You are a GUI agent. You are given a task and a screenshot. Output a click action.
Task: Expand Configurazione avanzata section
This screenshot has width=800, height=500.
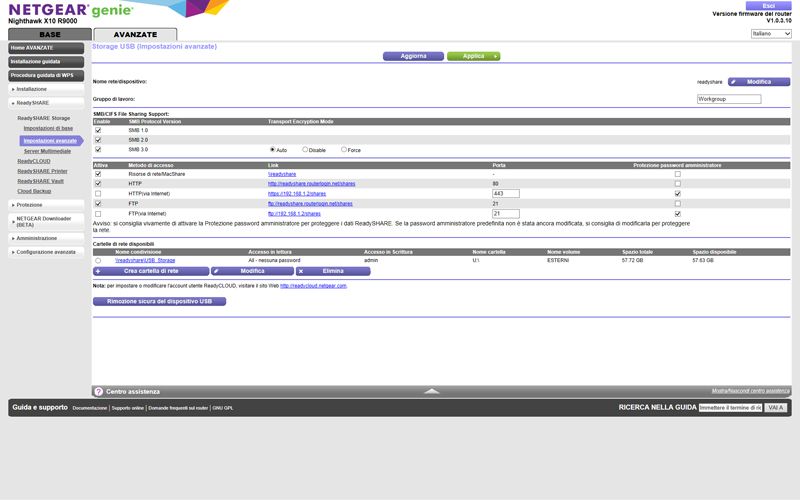pos(46,252)
